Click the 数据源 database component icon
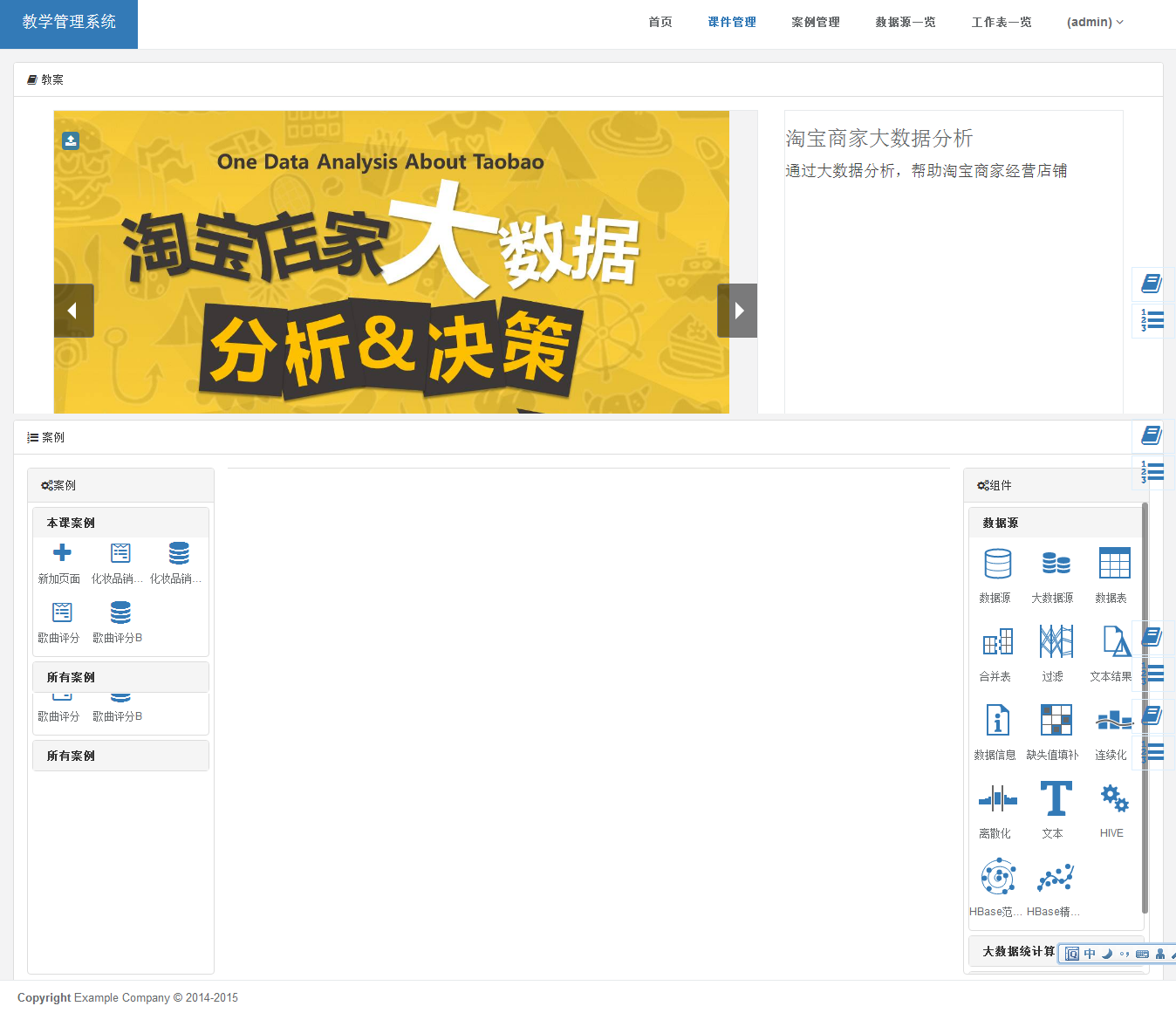1176x1013 pixels. pos(997,564)
